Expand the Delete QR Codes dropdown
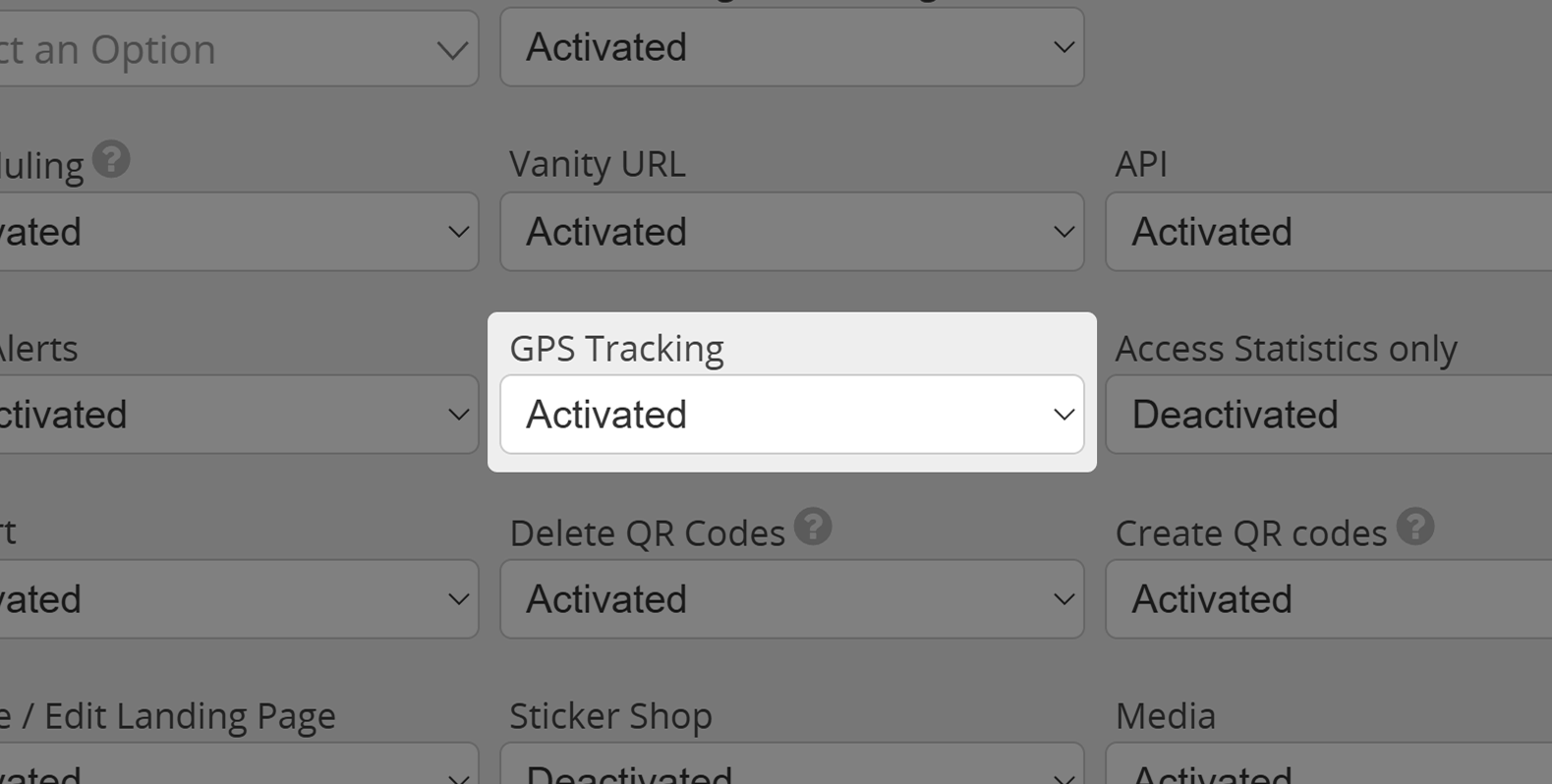The image size is (1552, 784). coord(791,599)
